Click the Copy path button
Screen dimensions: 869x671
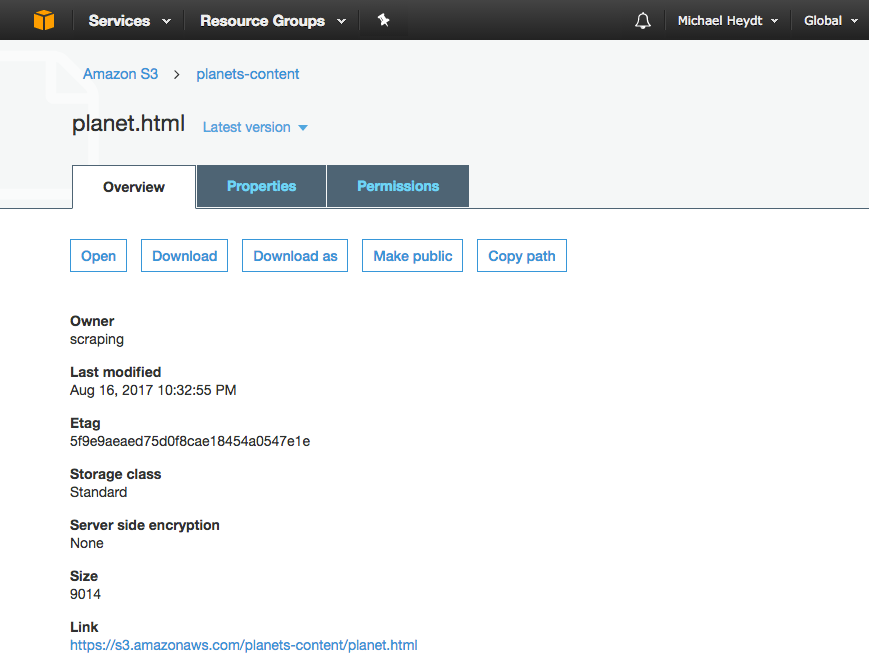522,256
